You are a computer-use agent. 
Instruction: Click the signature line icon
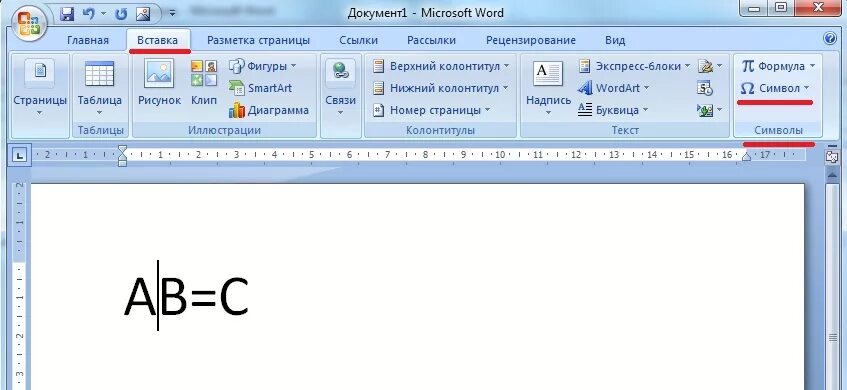(705, 66)
